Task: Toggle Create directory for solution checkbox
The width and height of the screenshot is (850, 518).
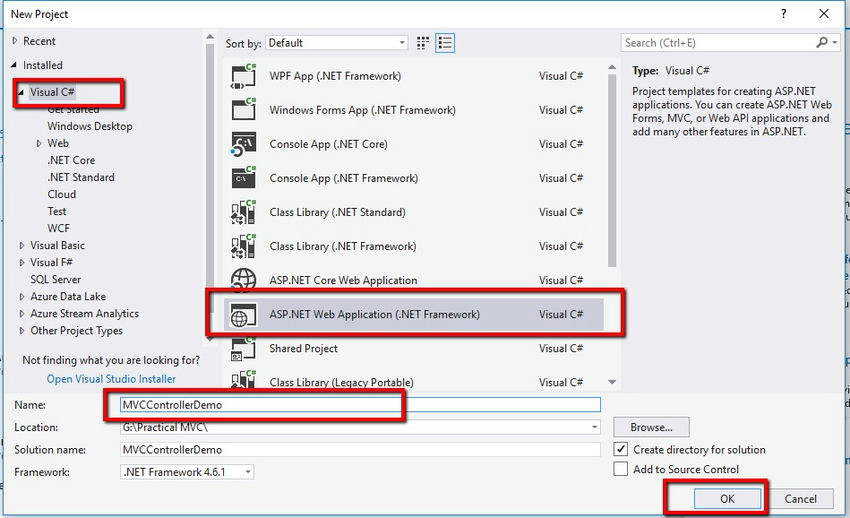Action: coord(621,449)
